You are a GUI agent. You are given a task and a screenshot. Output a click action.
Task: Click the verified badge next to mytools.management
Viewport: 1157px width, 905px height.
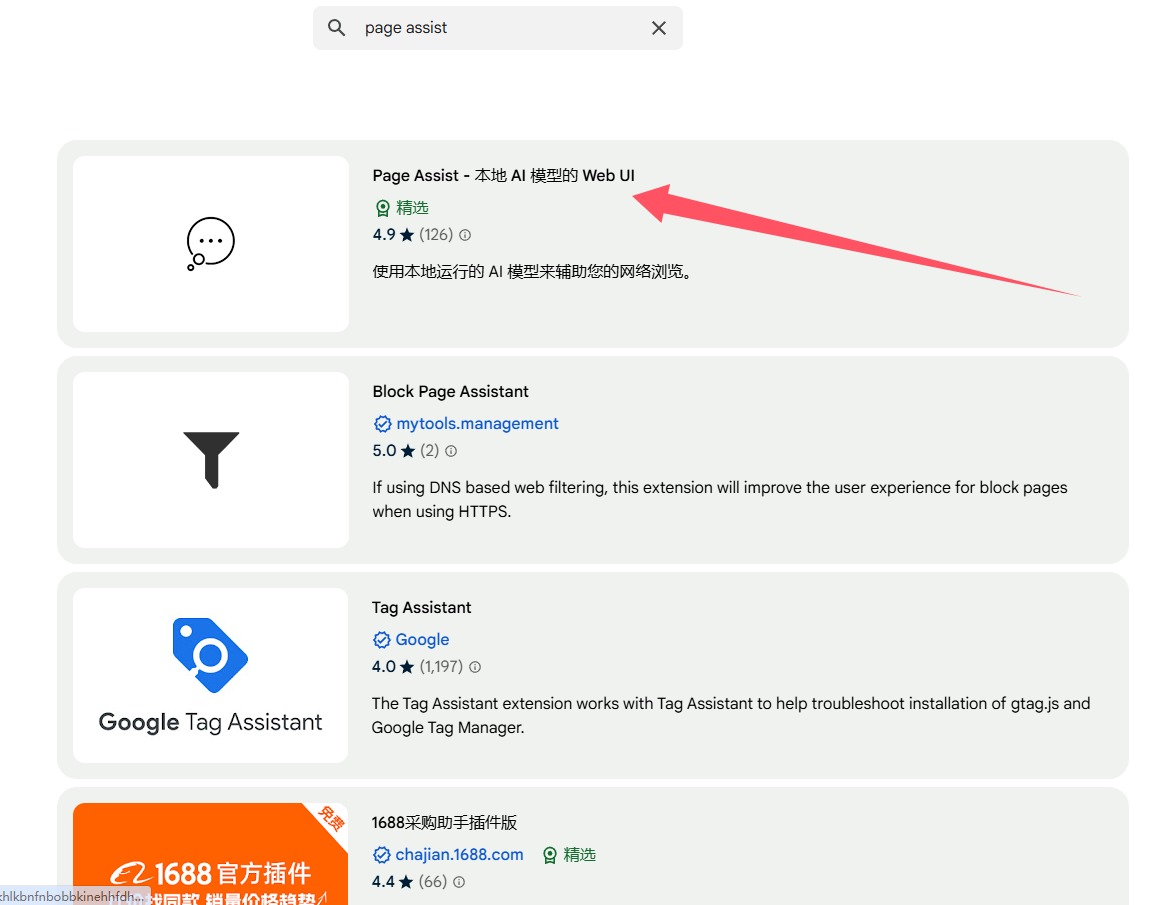coord(382,424)
